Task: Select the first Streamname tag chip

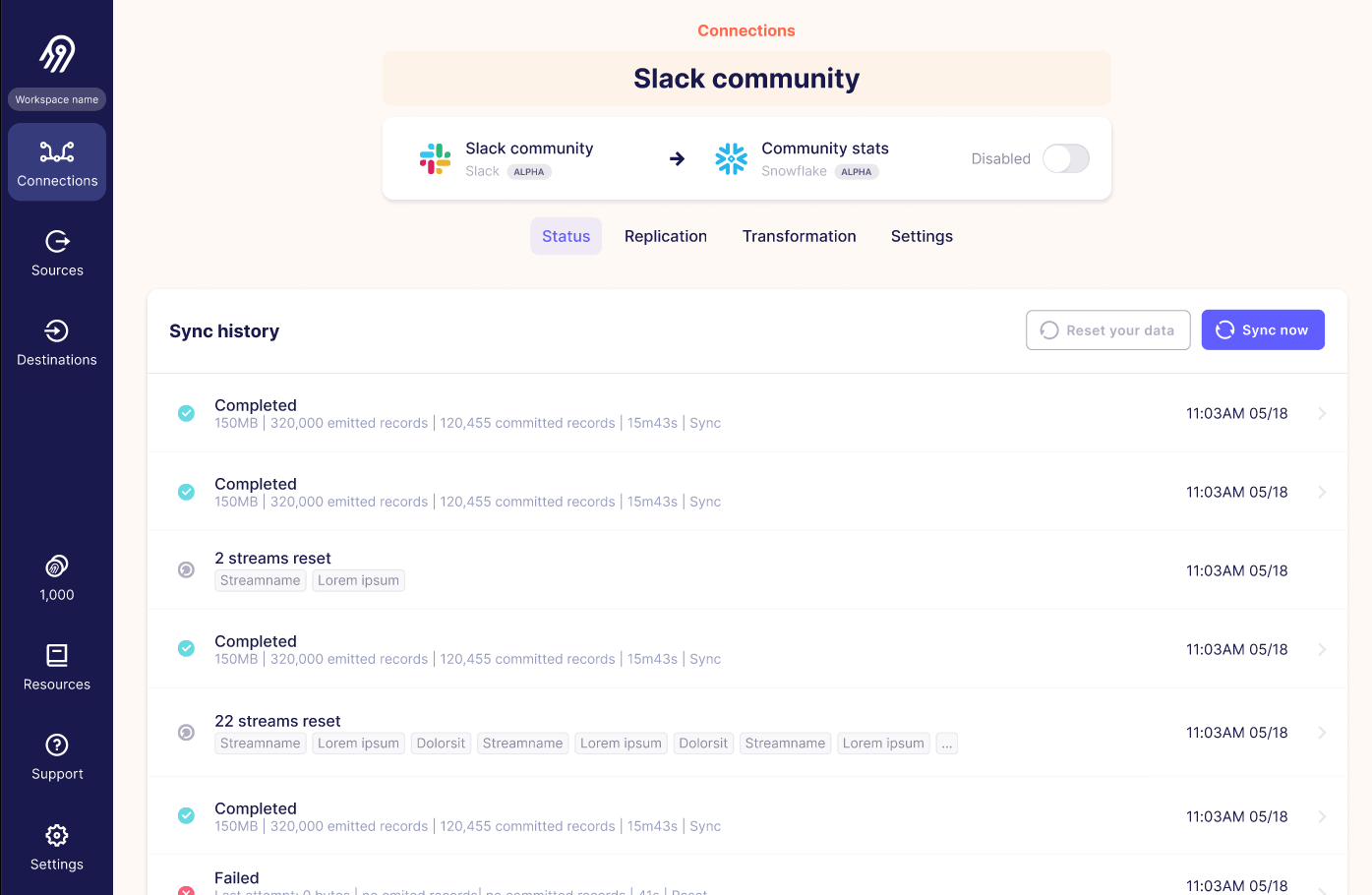Action: [x=260, y=580]
